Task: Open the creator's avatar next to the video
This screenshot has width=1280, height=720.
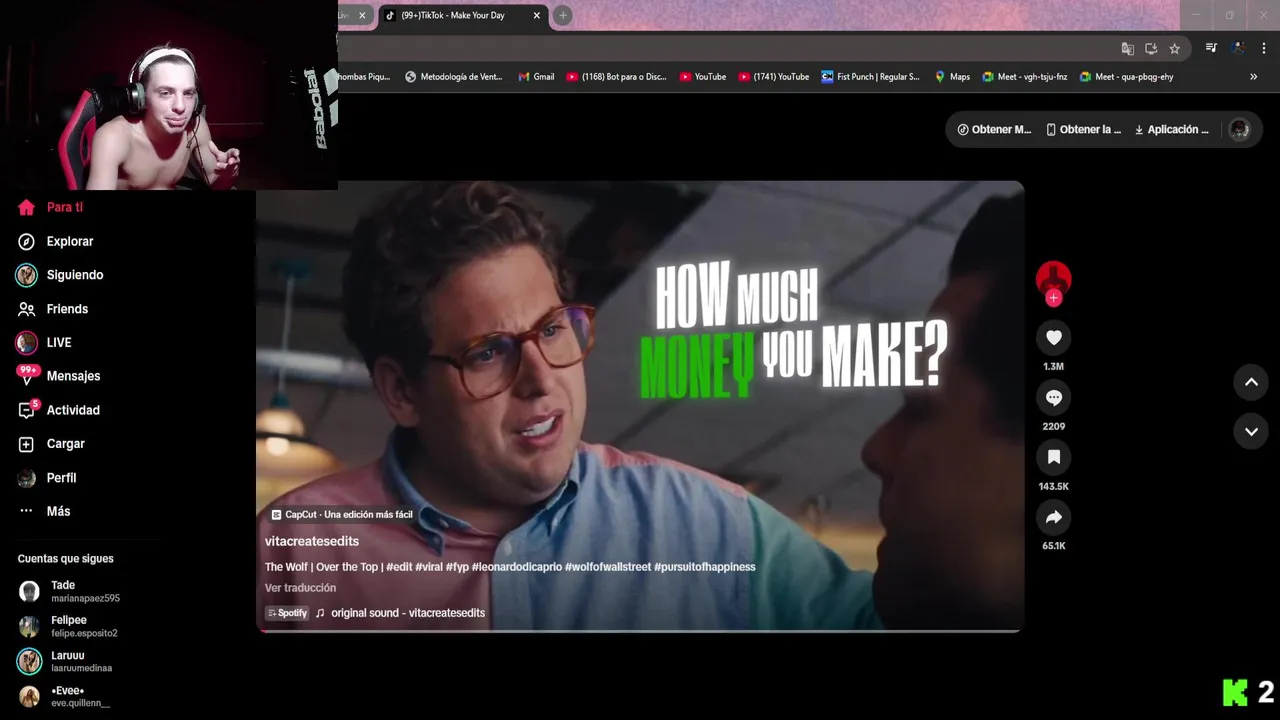Action: (x=1053, y=278)
